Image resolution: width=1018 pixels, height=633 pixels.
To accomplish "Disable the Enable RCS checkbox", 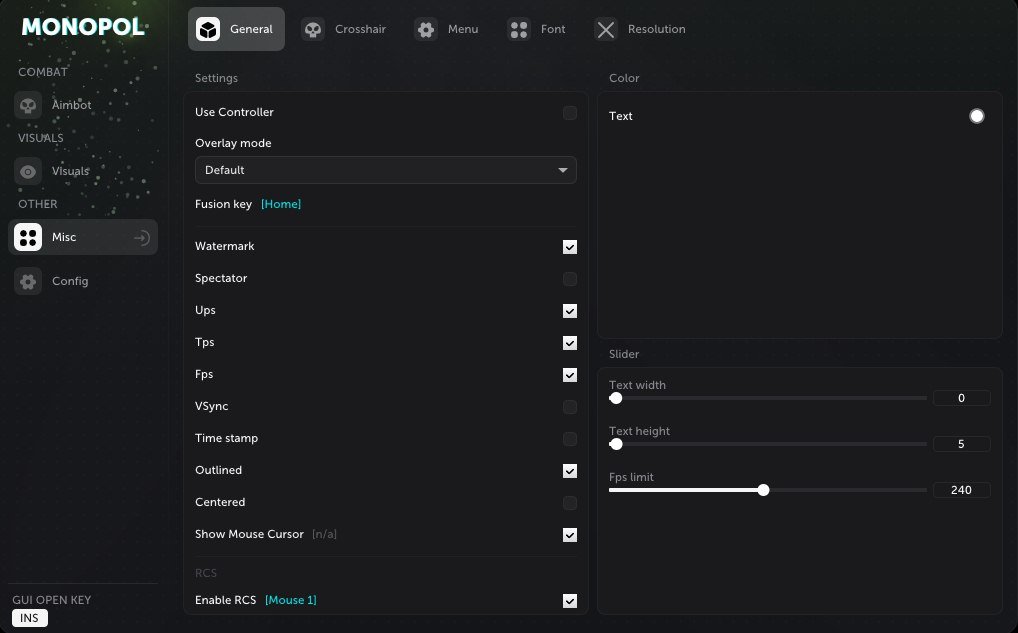I will [x=570, y=601].
